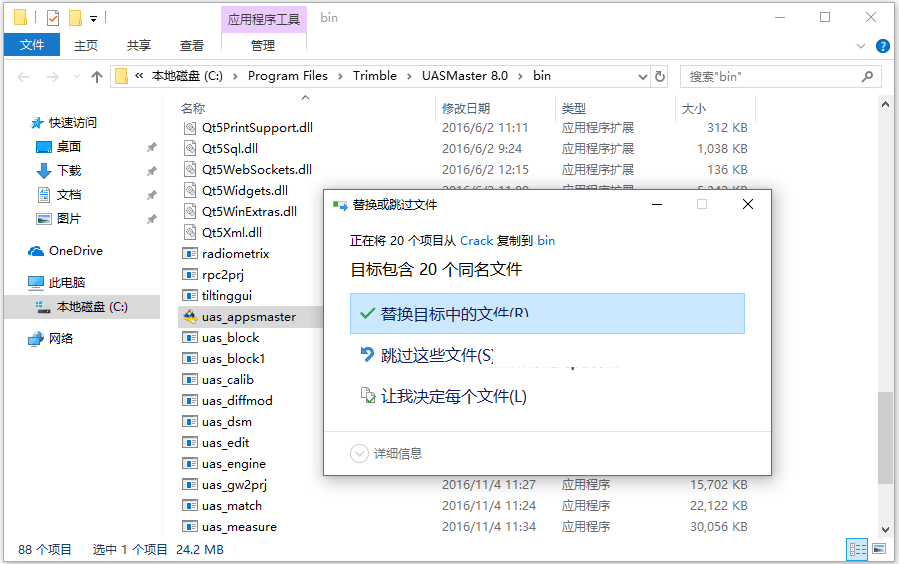Viewport: 899px width, 564px height.
Task: Open 桌面 in navigation pane
Action: tap(68, 147)
